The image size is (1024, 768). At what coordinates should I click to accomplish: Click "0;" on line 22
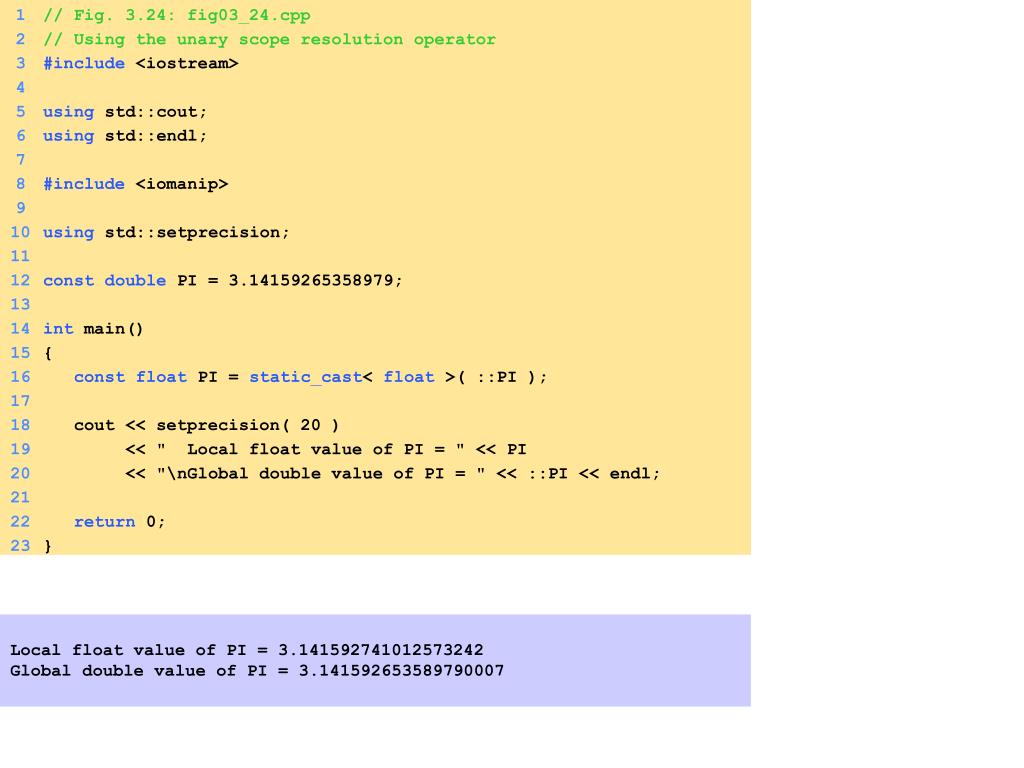click(x=155, y=522)
